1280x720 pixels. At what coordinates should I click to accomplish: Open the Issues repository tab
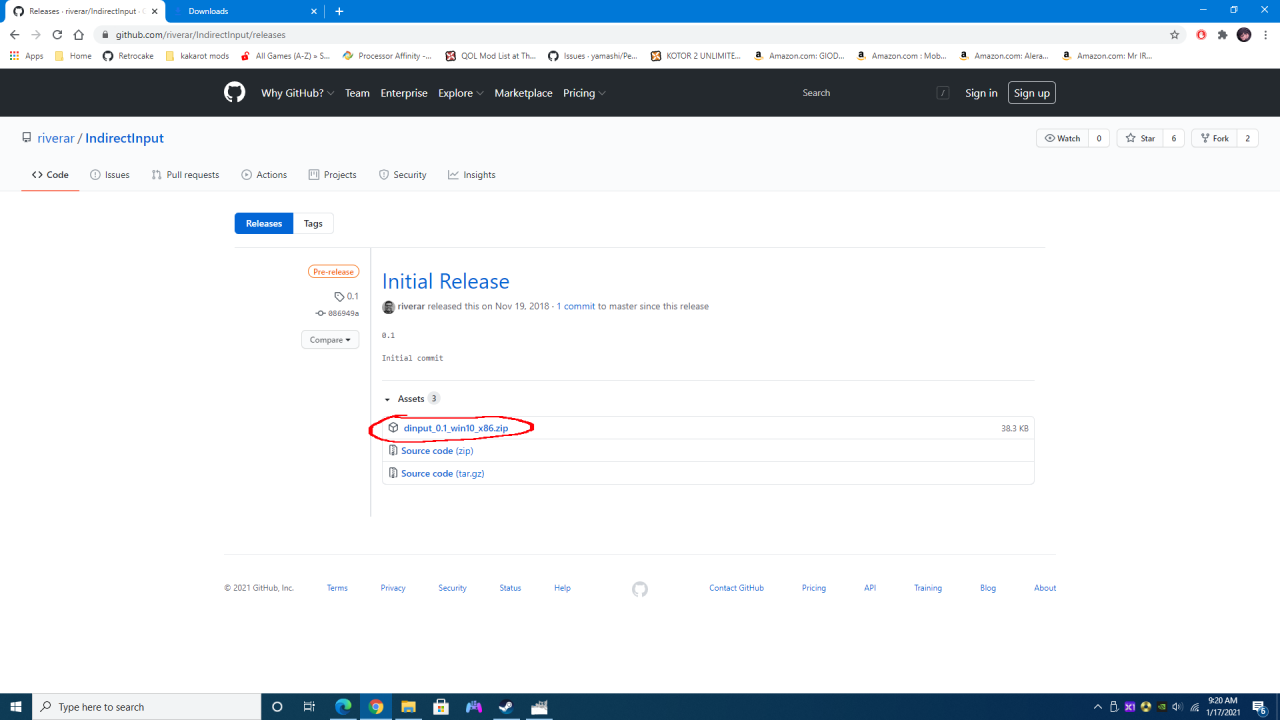click(110, 175)
